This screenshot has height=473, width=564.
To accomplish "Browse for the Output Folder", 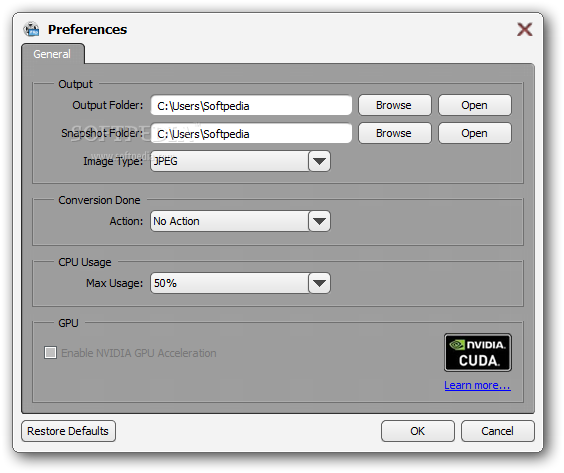I will pos(395,105).
